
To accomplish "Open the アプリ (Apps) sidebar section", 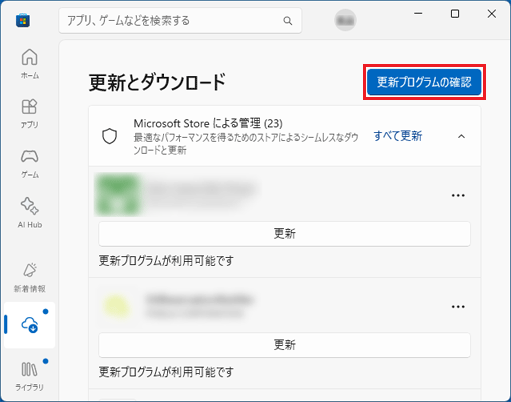I will 30,113.
